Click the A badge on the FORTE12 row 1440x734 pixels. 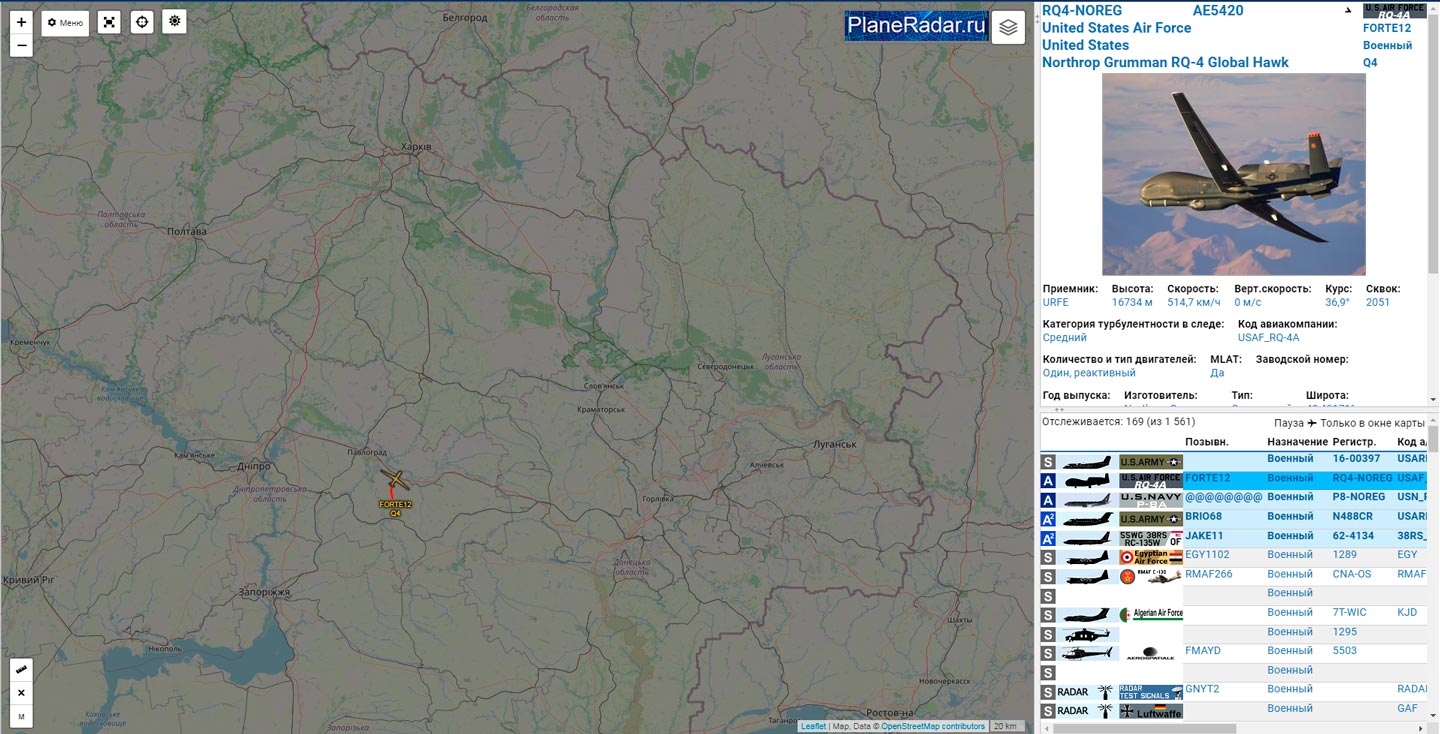coord(1048,481)
